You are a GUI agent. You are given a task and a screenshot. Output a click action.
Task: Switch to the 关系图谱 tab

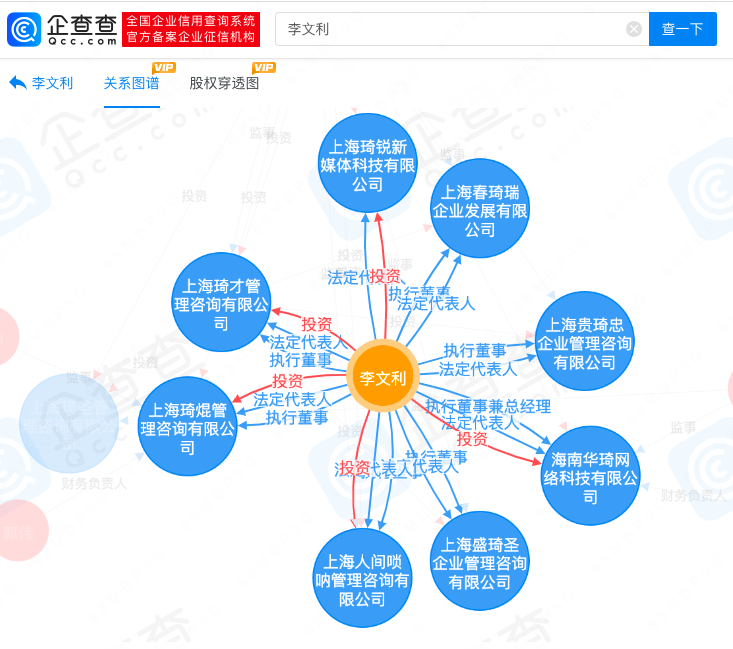point(131,83)
